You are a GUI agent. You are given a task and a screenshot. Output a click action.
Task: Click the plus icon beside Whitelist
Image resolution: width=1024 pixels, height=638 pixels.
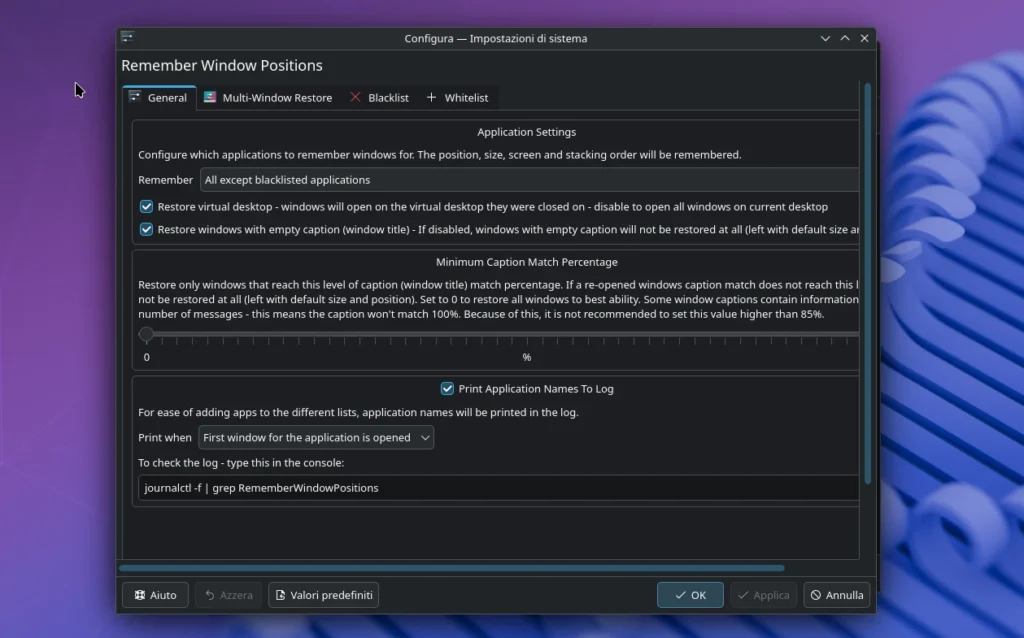431,97
